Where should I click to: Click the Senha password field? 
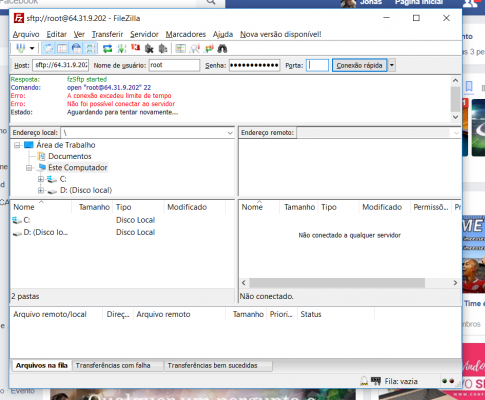[254, 65]
